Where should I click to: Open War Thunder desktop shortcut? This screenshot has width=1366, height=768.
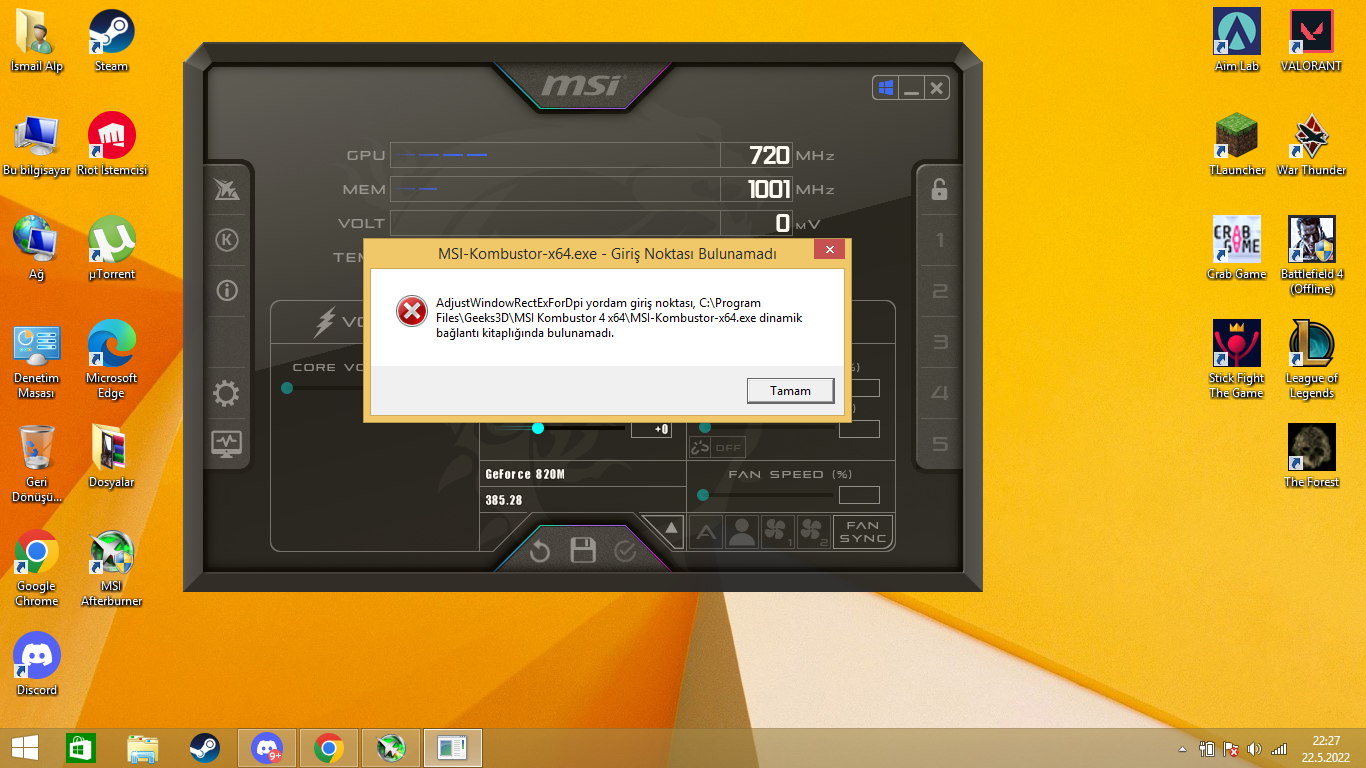pos(1311,145)
